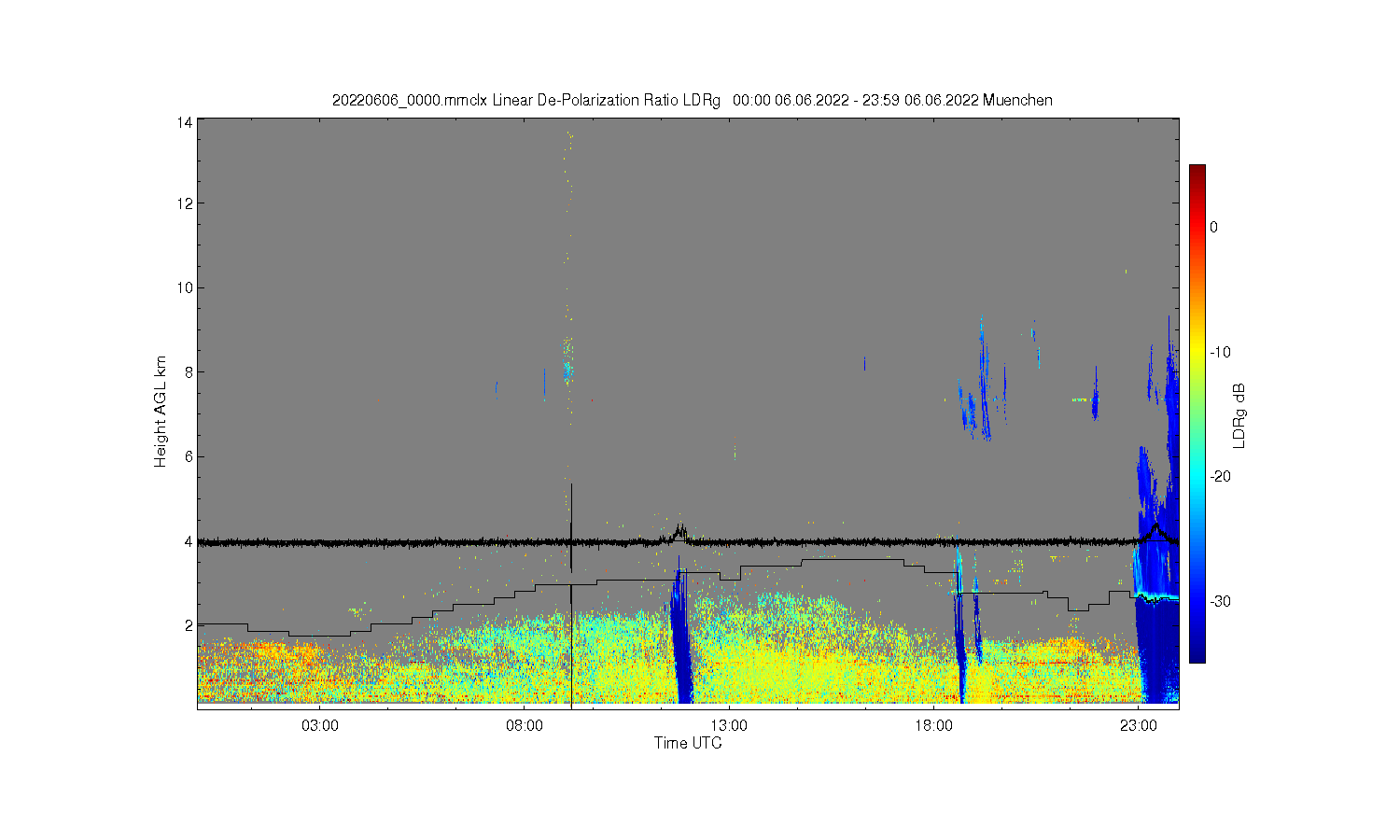
Task: Click the 13:00 time tick label
Action: point(729,725)
